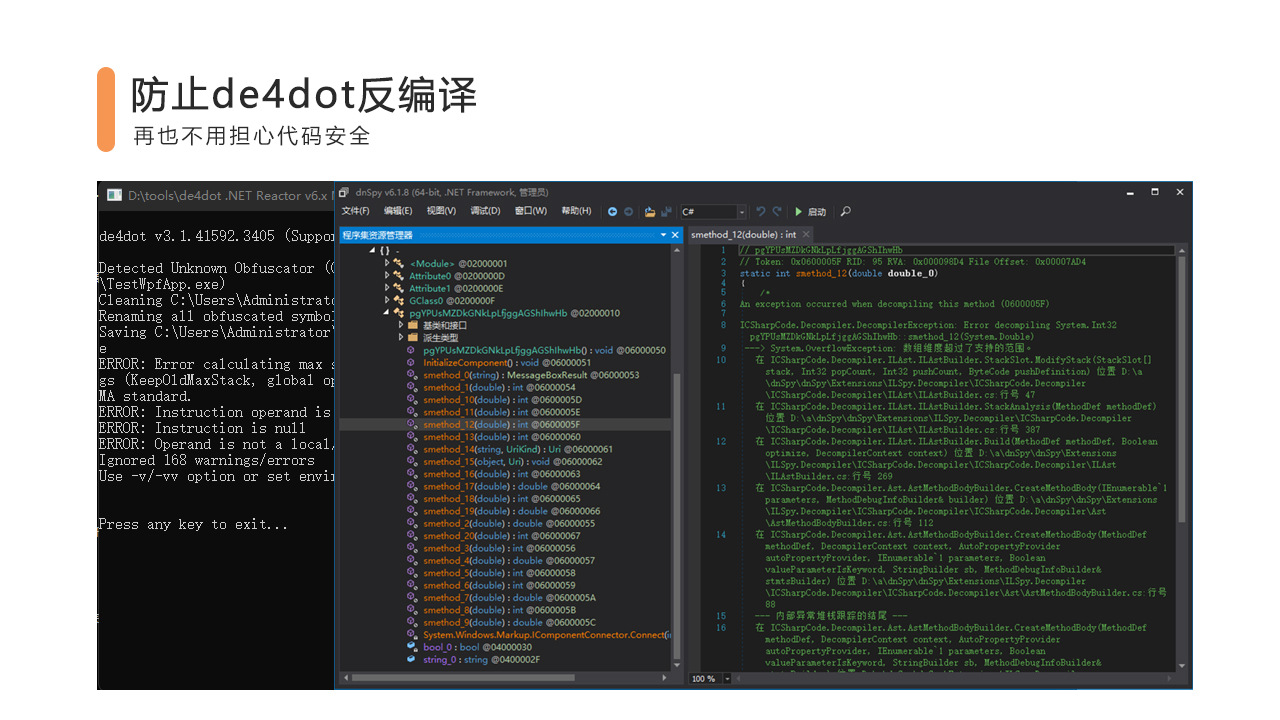Click the class icon beside GClass0
The width and height of the screenshot is (1280, 720).
click(399, 300)
